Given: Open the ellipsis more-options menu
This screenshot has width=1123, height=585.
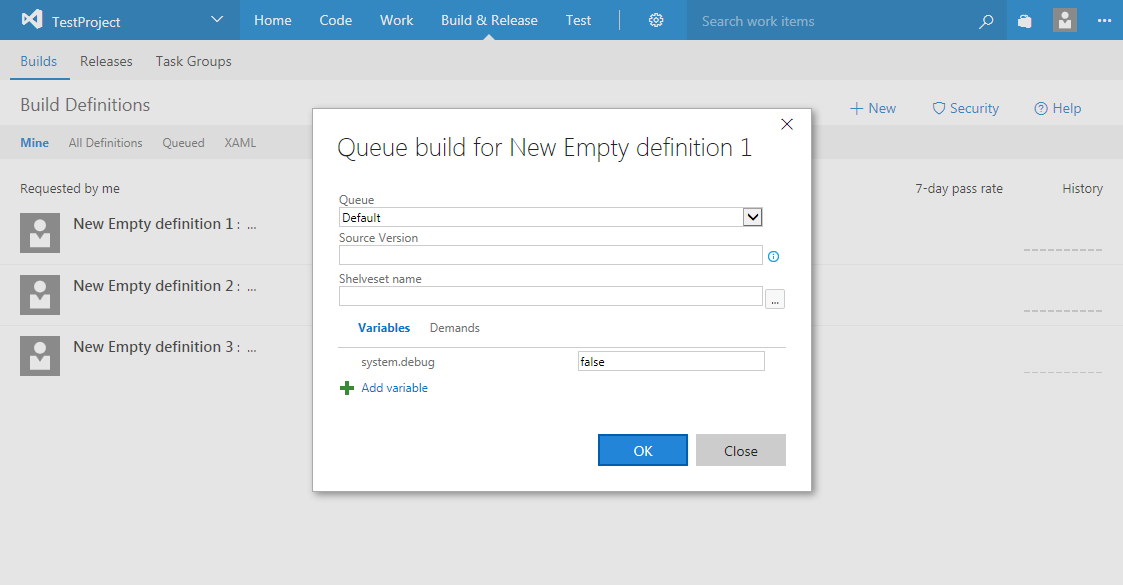Looking at the screenshot, I should click(x=1104, y=20).
